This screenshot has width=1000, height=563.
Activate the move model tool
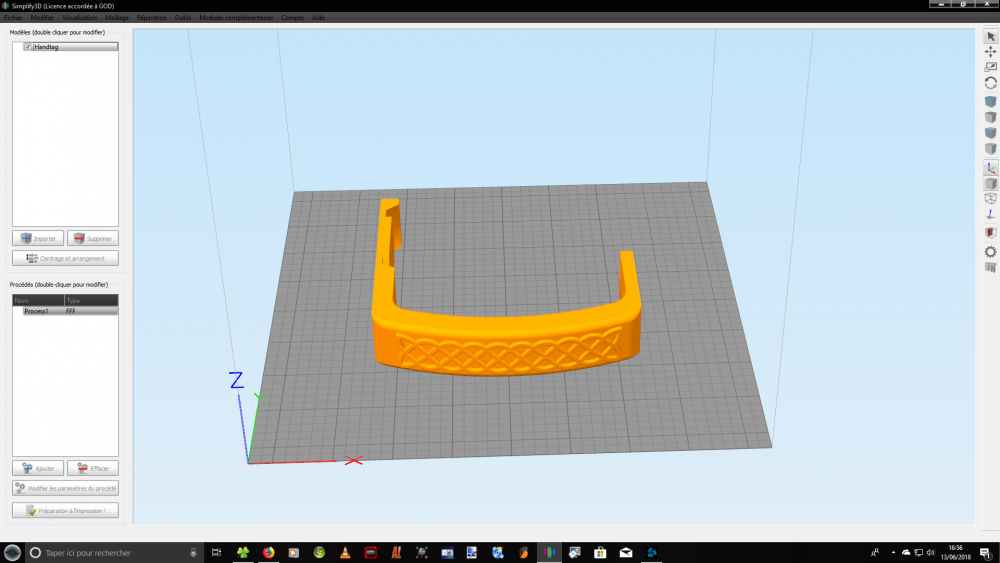[990, 52]
